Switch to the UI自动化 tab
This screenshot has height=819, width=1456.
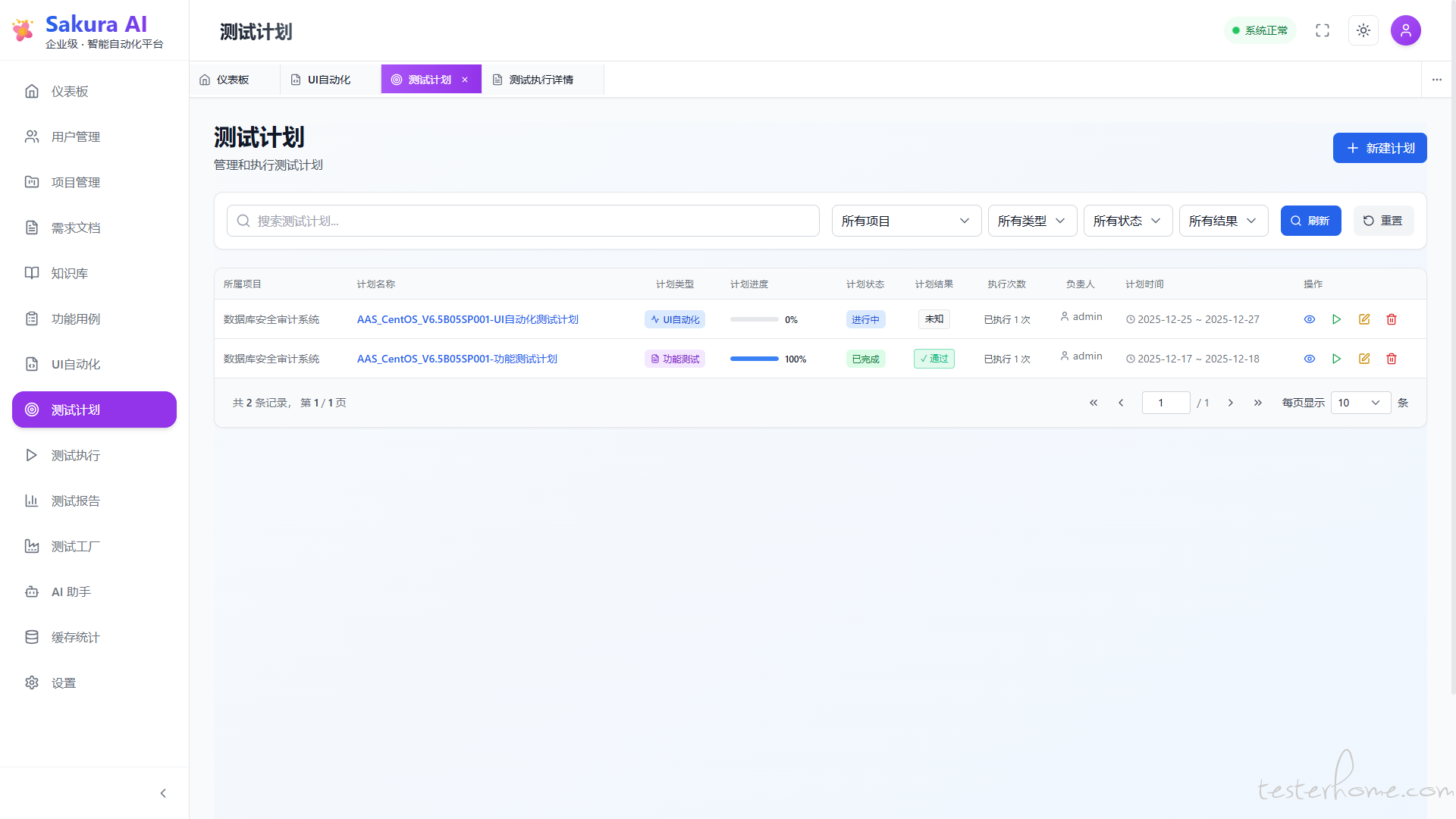coord(329,80)
